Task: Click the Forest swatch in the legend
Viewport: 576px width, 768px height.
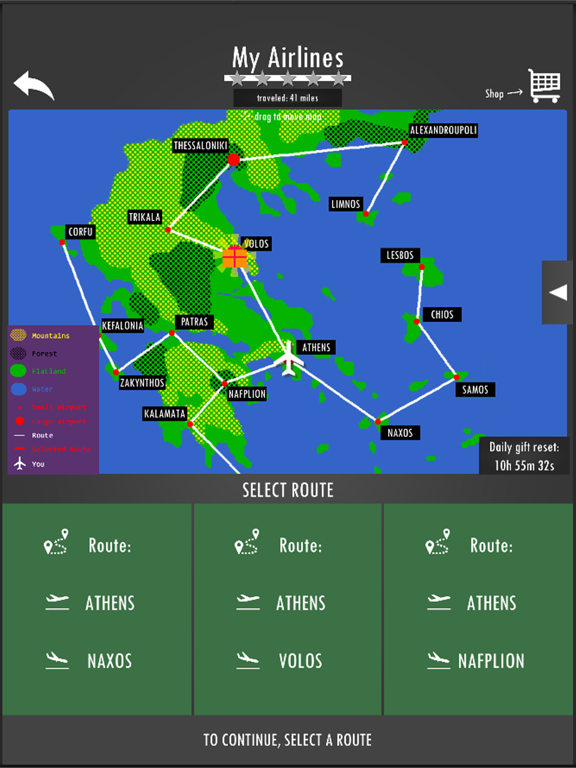Action: tap(19, 353)
